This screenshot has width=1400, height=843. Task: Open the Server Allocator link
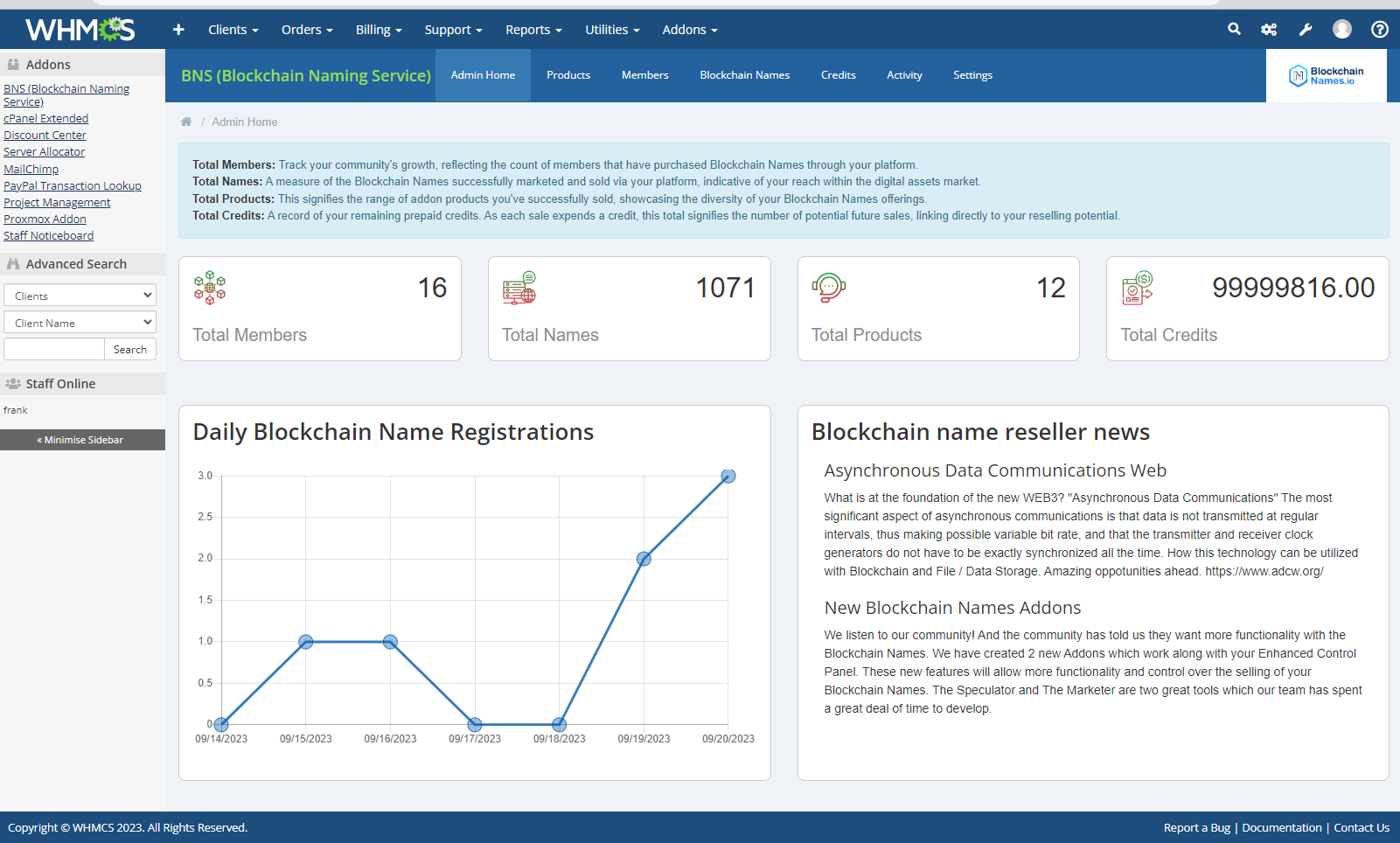(44, 151)
